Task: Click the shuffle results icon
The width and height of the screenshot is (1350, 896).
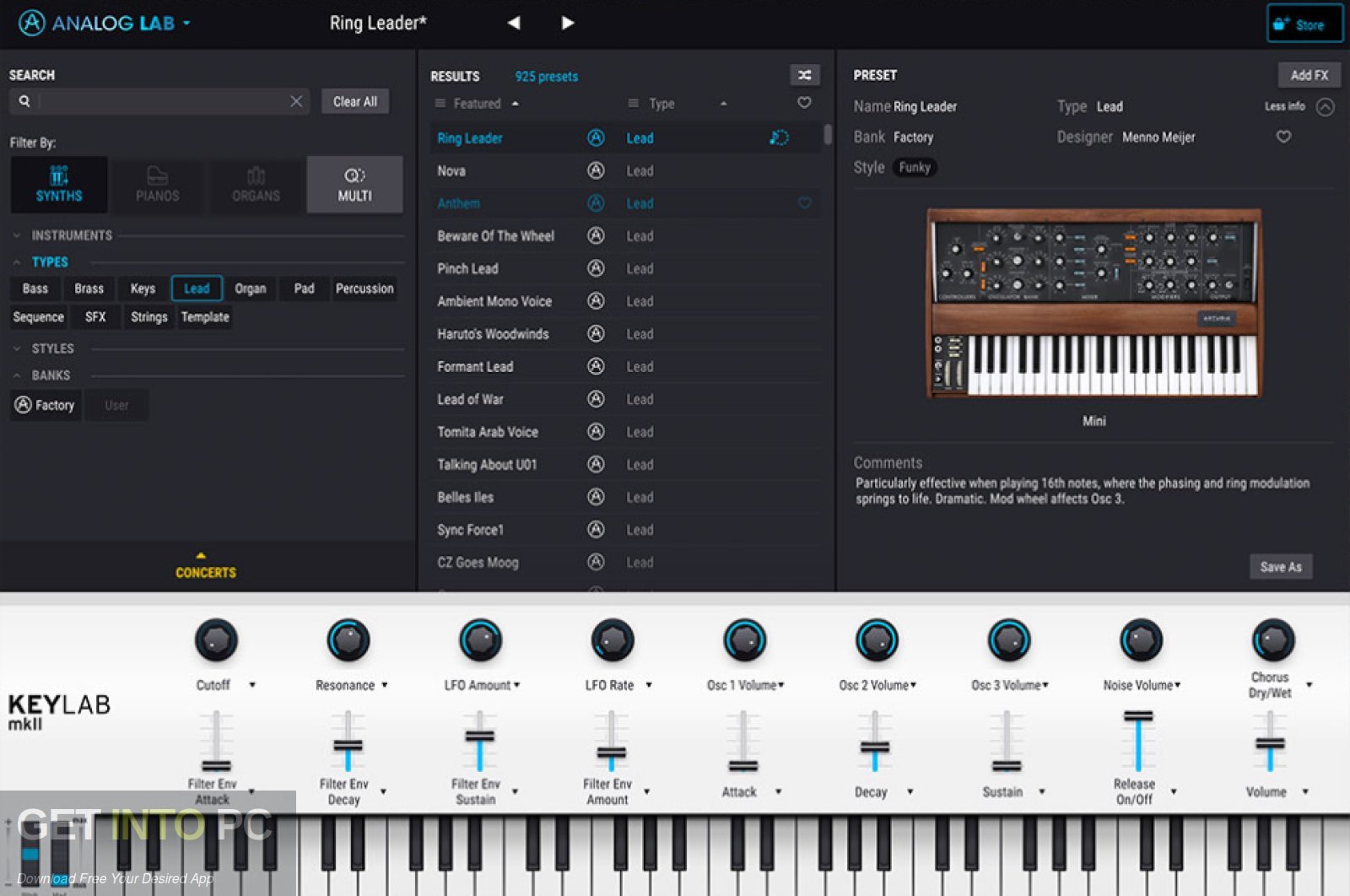Action: coord(804,75)
